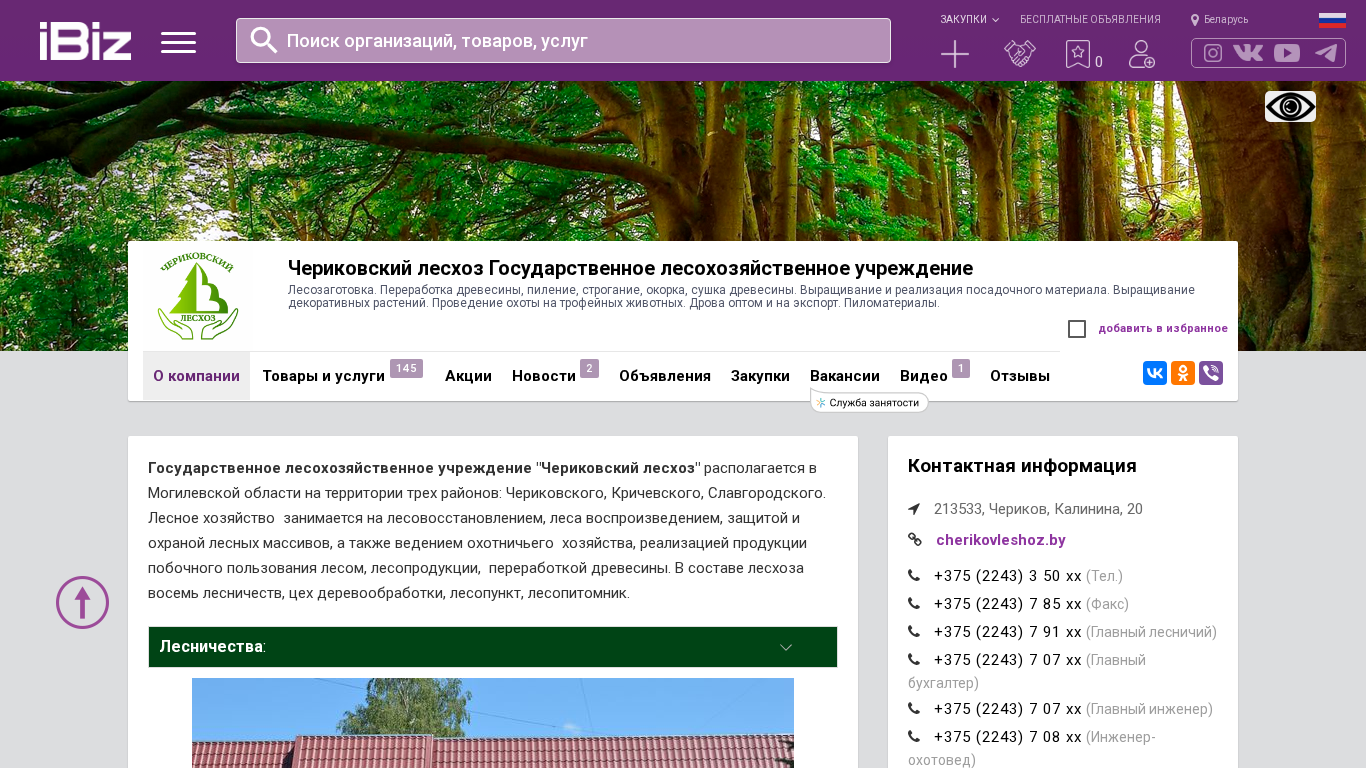This screenshot has height=768, width=1366.
Task: Expand the 'Лесничества' accordion section
Action: click(x=492, y=647)
